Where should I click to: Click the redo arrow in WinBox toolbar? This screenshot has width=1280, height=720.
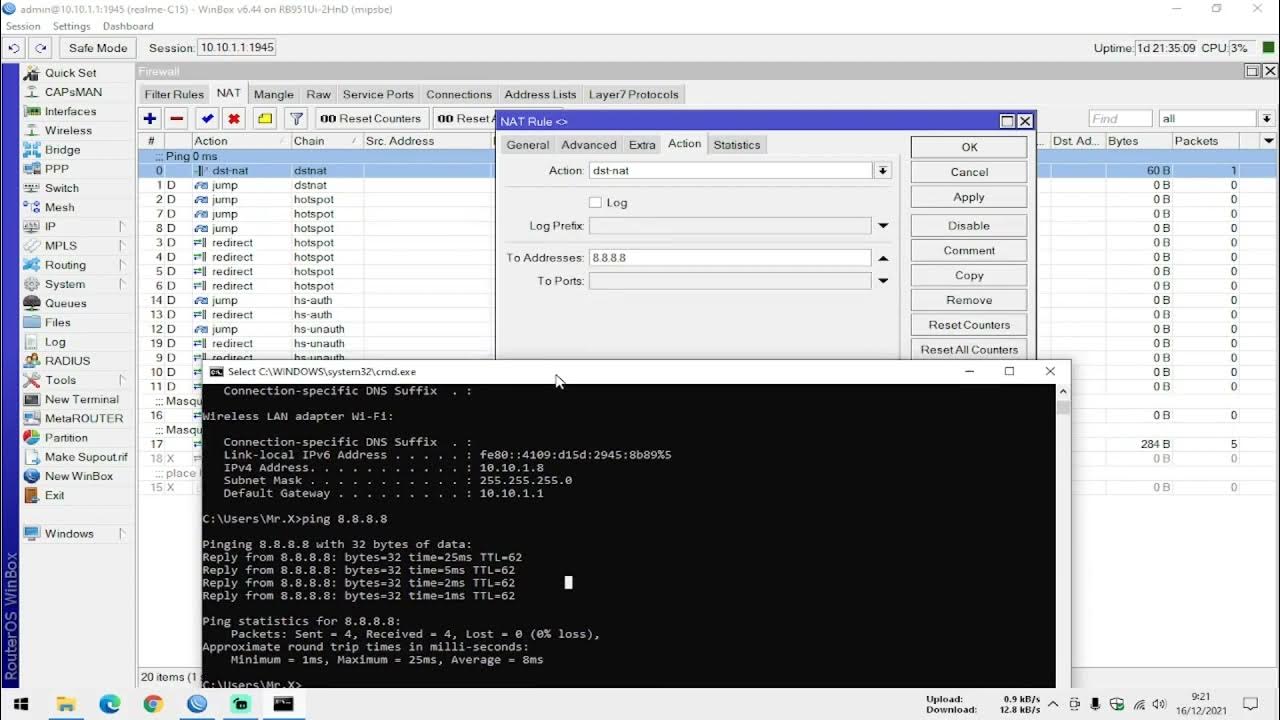point(41,48)
